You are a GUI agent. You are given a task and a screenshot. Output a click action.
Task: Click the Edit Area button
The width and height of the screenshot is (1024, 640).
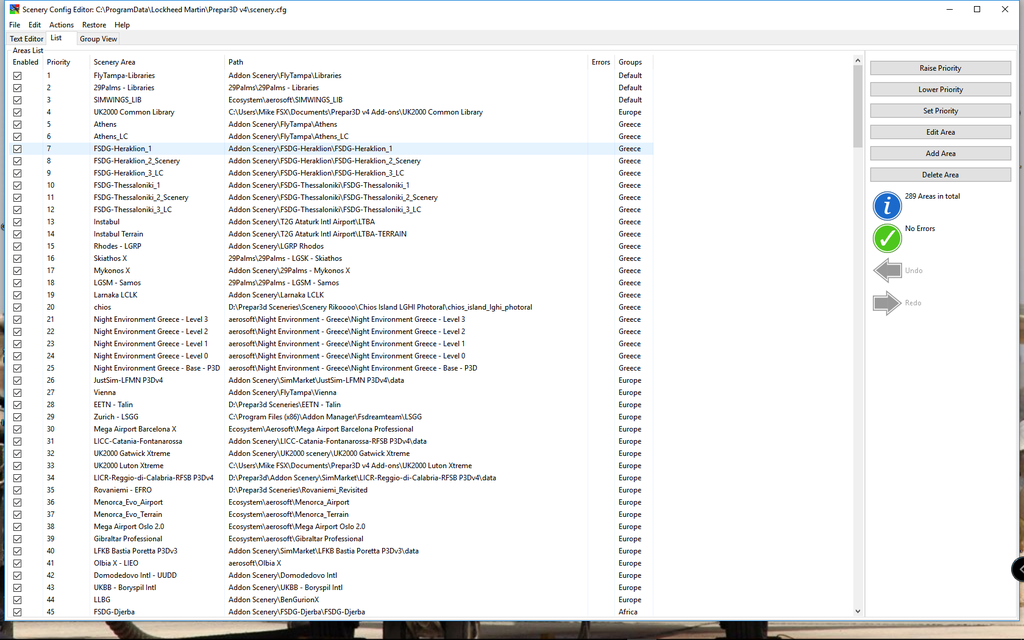tap(940, 132)
